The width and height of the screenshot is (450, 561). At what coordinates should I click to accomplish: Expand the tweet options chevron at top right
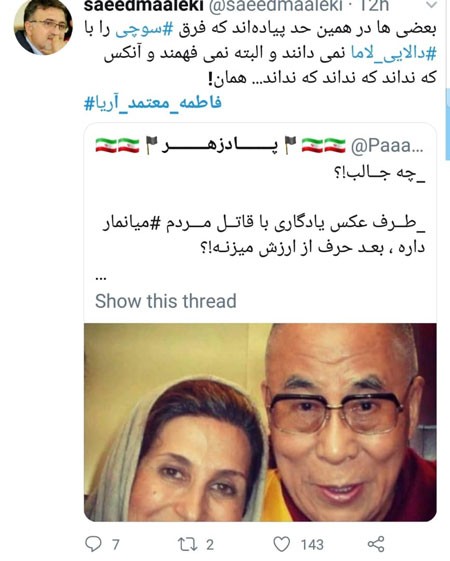coord(431,5)
